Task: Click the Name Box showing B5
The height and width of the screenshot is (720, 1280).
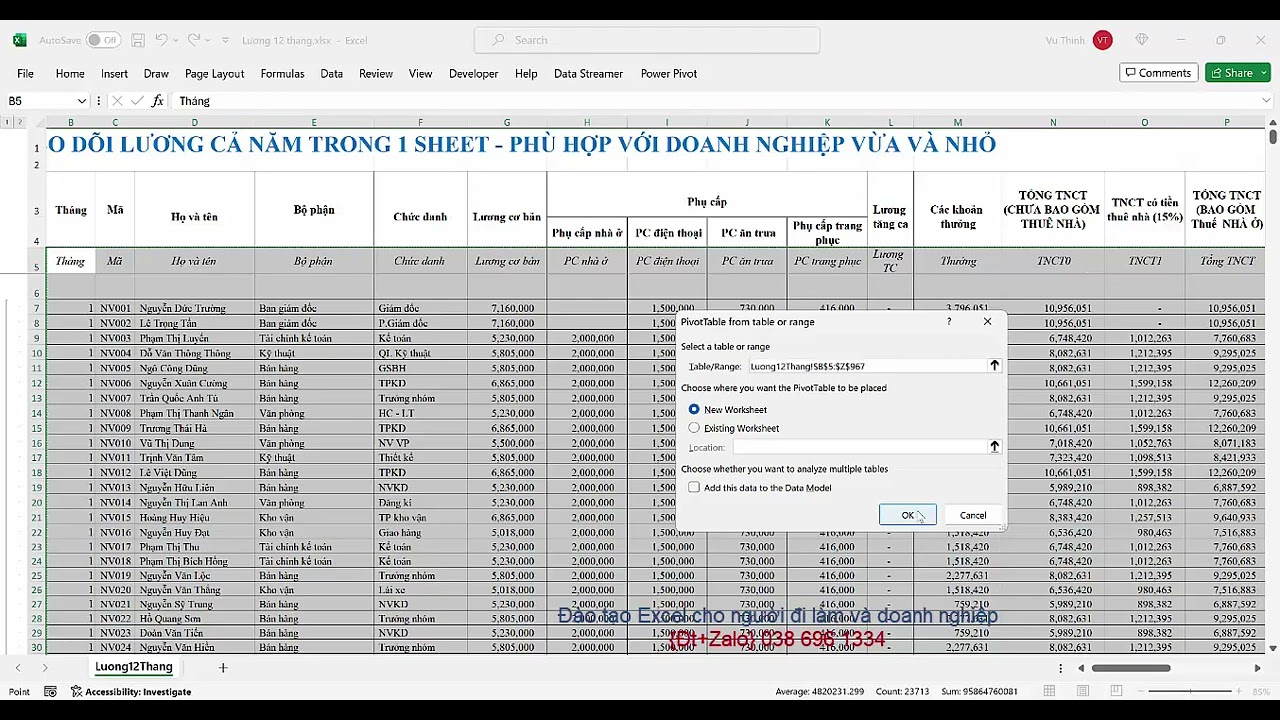Action: [40, 101]
